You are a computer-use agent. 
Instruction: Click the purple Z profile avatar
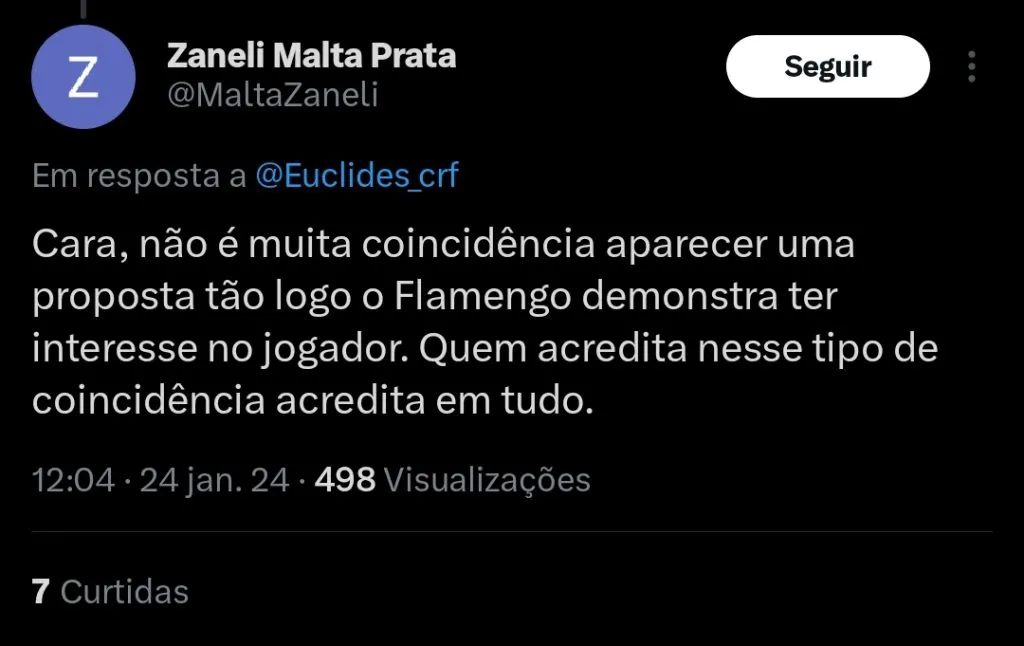(x=83, y=77)
